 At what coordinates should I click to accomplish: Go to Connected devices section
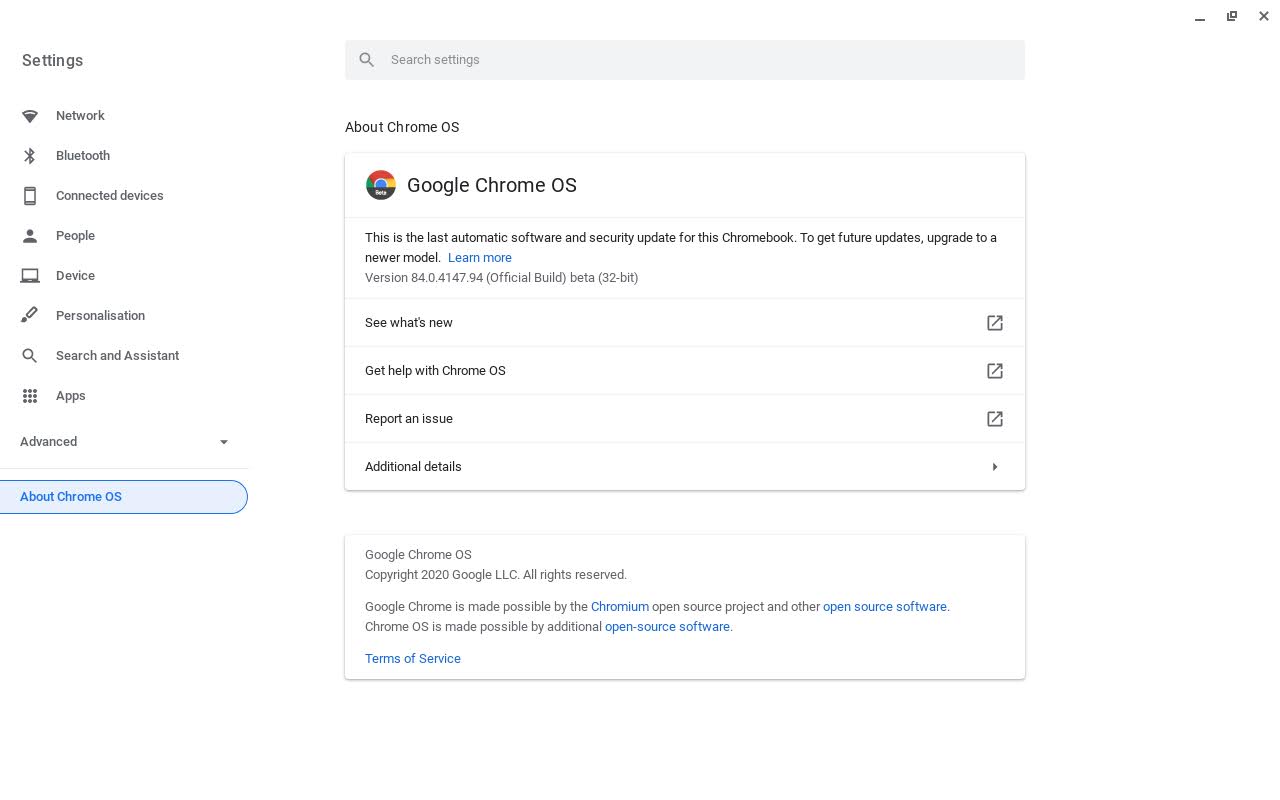click(x=110, y=196)
